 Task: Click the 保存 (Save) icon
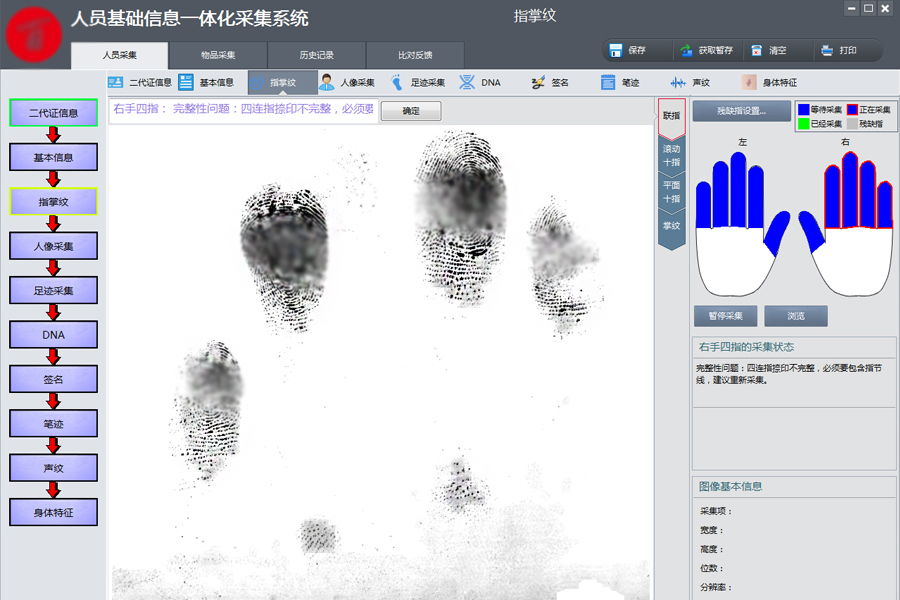[x=615, y=51]
